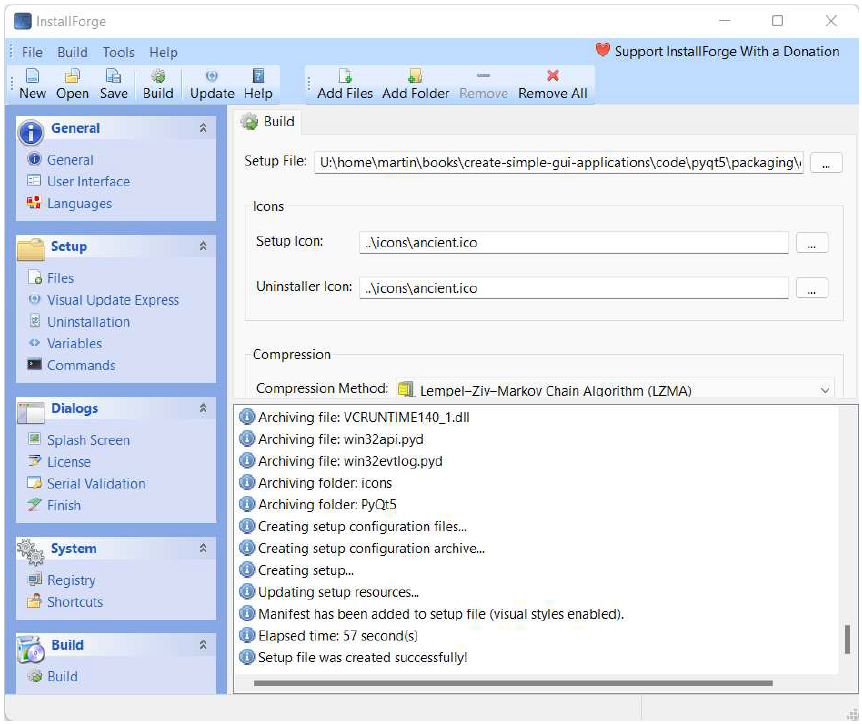Image resolution: width=862 pixels, height=724 pixels.
Task: Click the Update toolbar icon
Action: pyautogui.click(x=212, y=76)
